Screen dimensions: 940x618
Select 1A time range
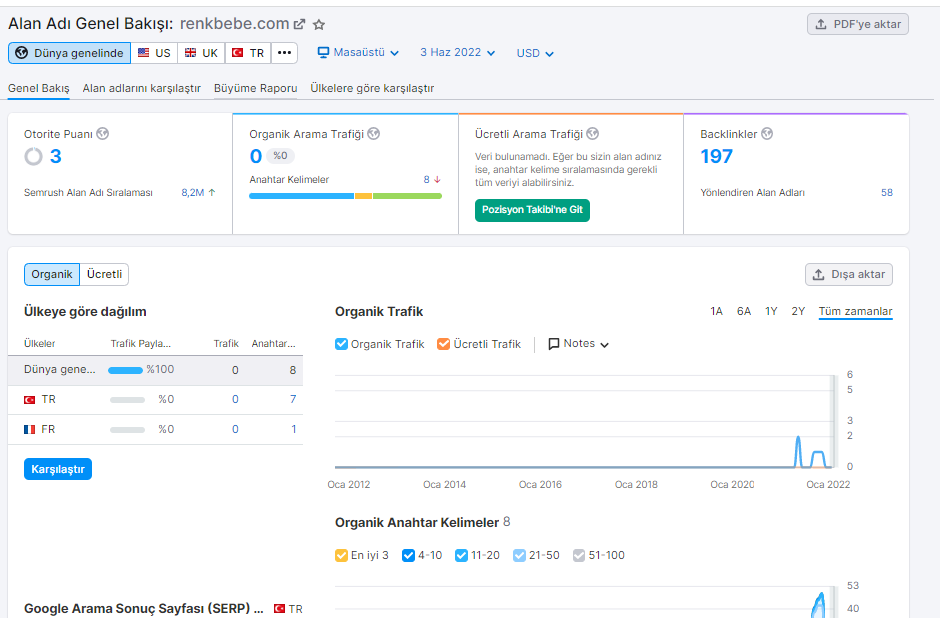click(716, 311)
